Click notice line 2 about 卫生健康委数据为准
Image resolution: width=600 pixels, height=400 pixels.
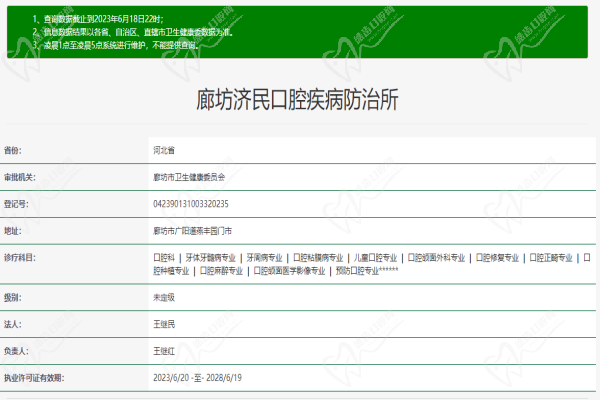(x=132, y=32)
